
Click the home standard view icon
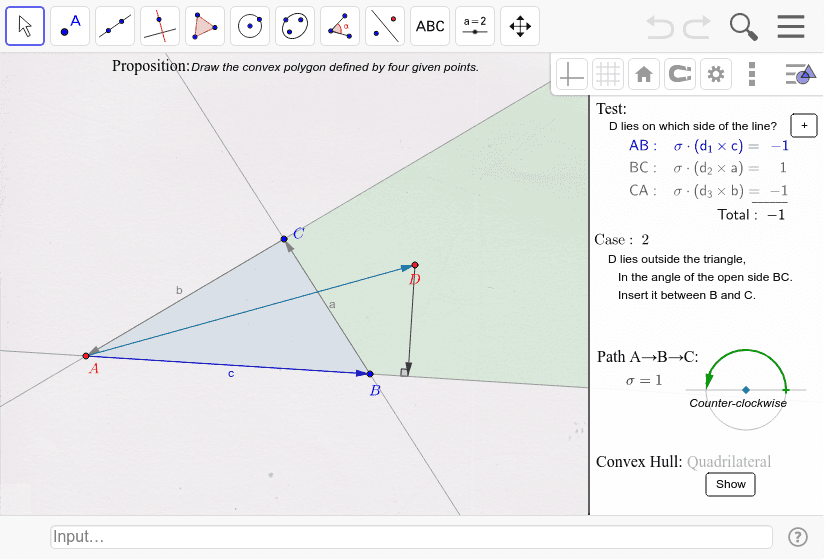tap(643, 74)
